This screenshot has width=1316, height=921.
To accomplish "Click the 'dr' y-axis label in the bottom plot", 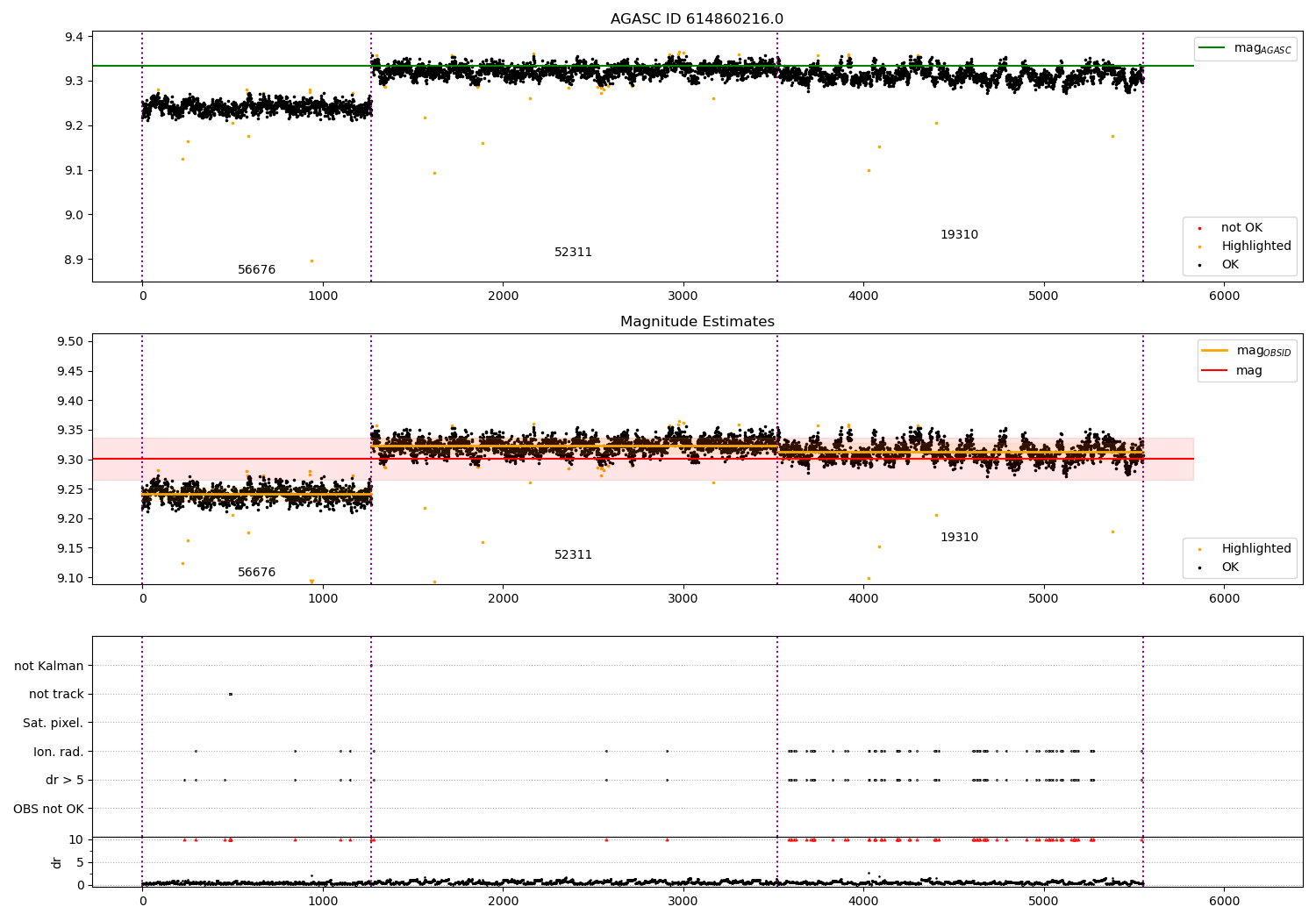I will click(57, 862).
